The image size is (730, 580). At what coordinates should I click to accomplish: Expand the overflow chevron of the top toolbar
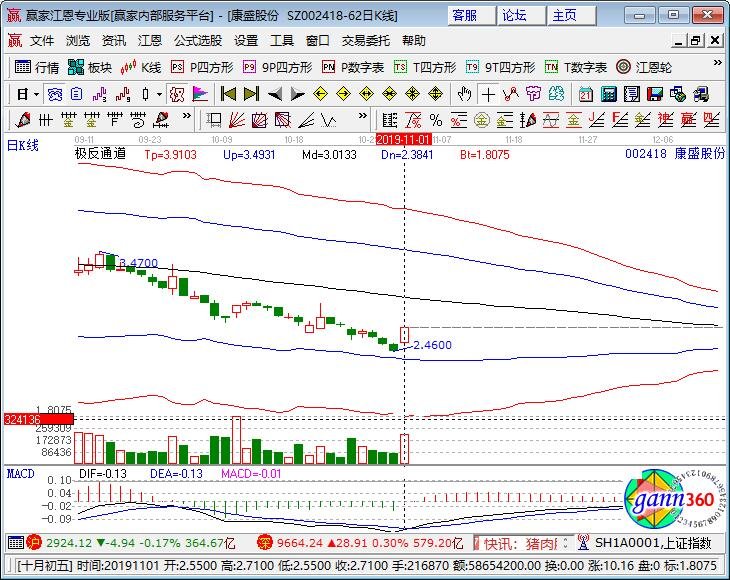click(x=717, y=62)
